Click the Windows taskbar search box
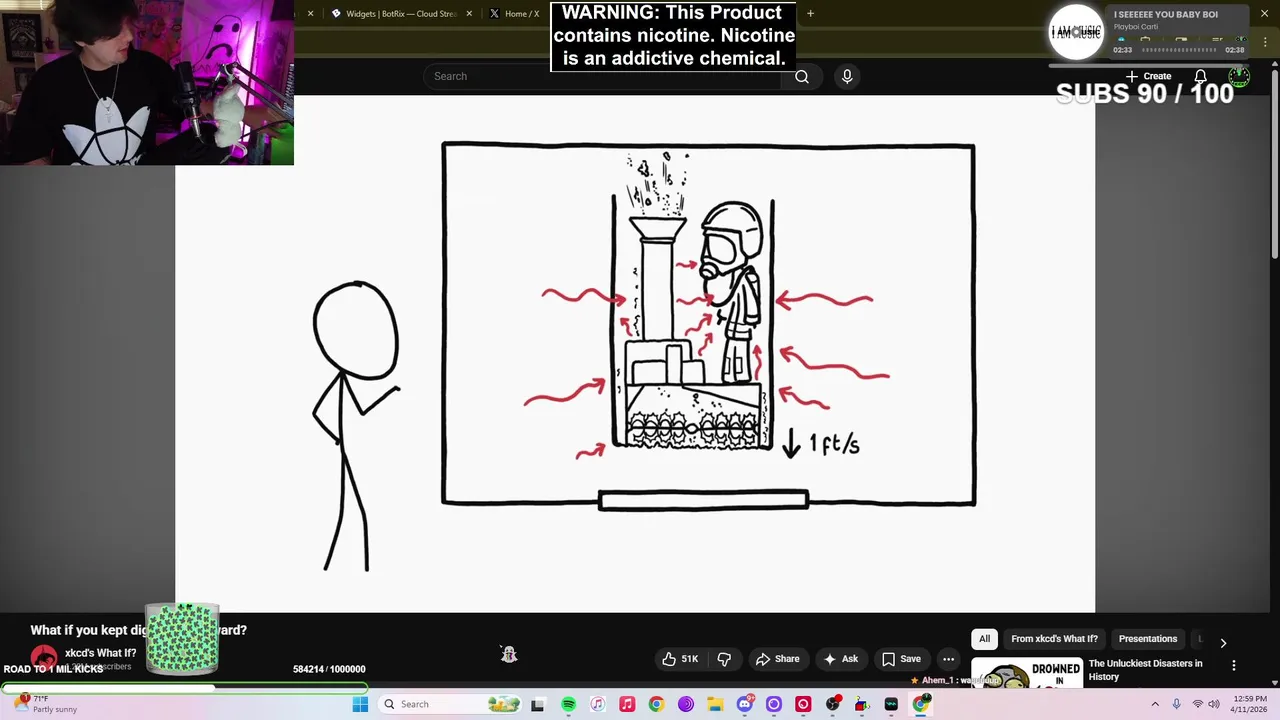Viewport: 1280px width, 720px height. pos(450,704)
